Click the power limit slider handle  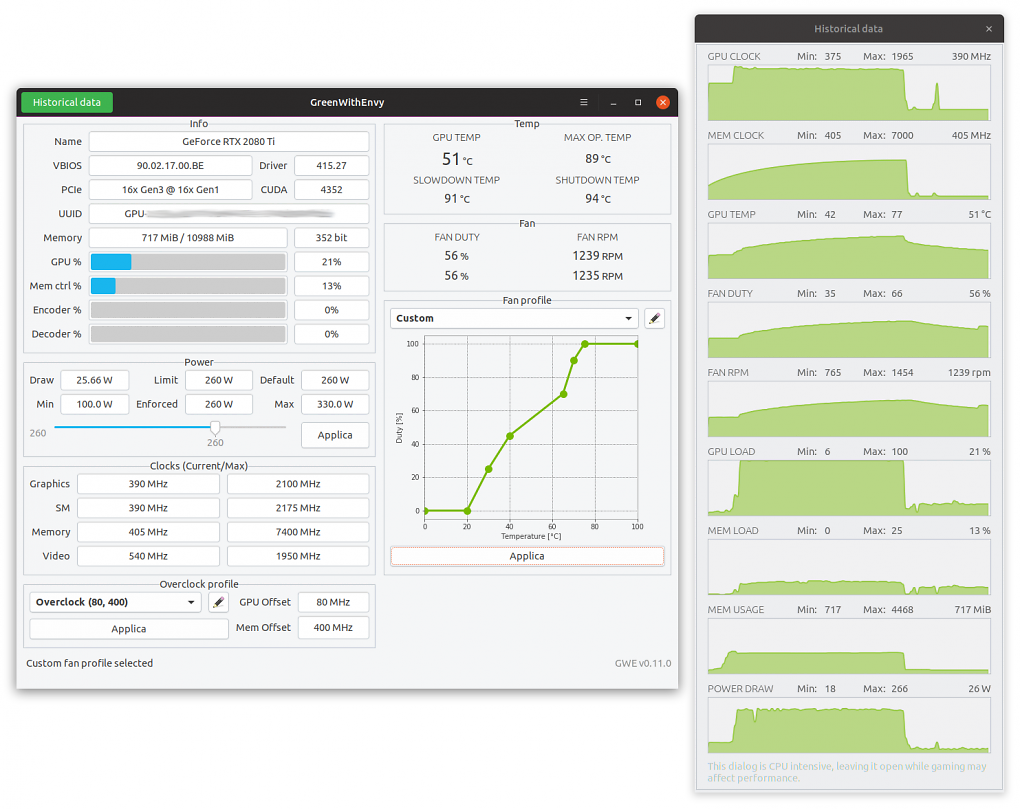215,428
